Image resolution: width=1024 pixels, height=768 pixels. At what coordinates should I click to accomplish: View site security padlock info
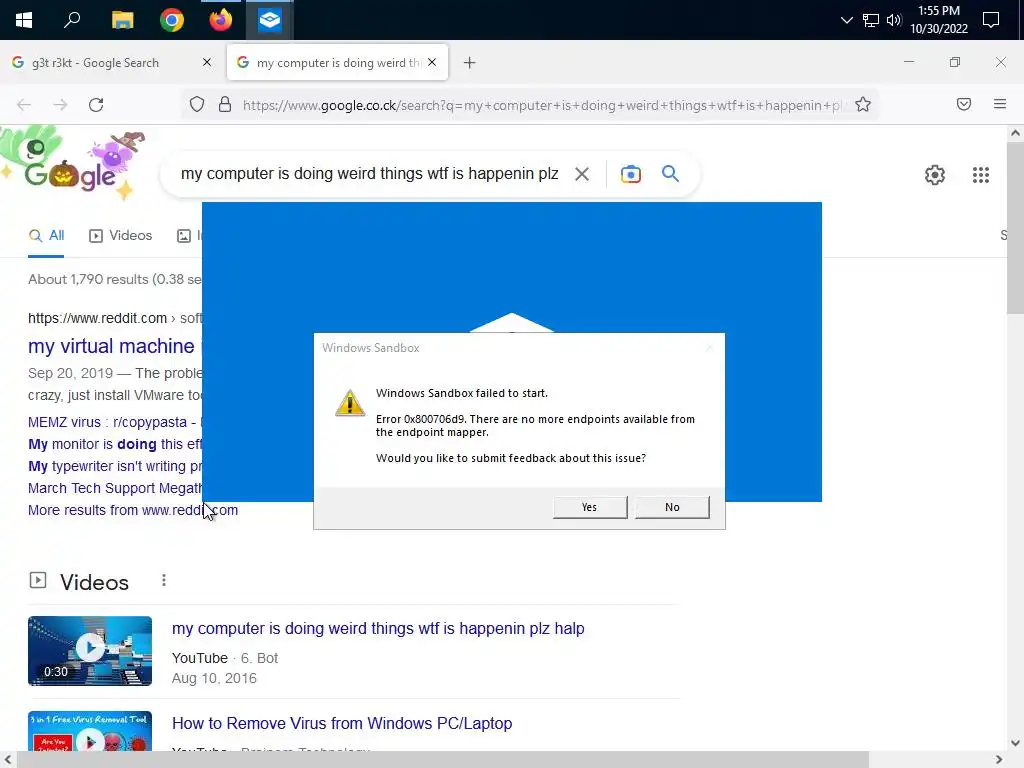pos(225,104)
